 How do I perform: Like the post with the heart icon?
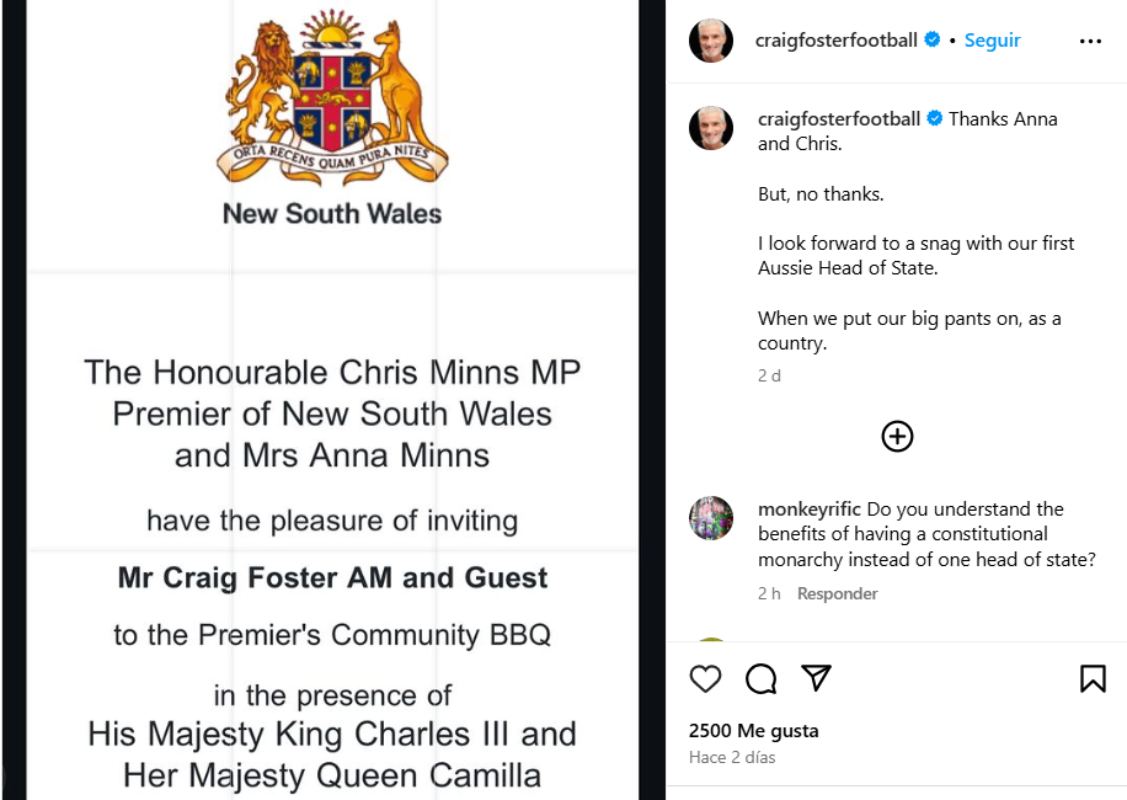click(705, 679)
